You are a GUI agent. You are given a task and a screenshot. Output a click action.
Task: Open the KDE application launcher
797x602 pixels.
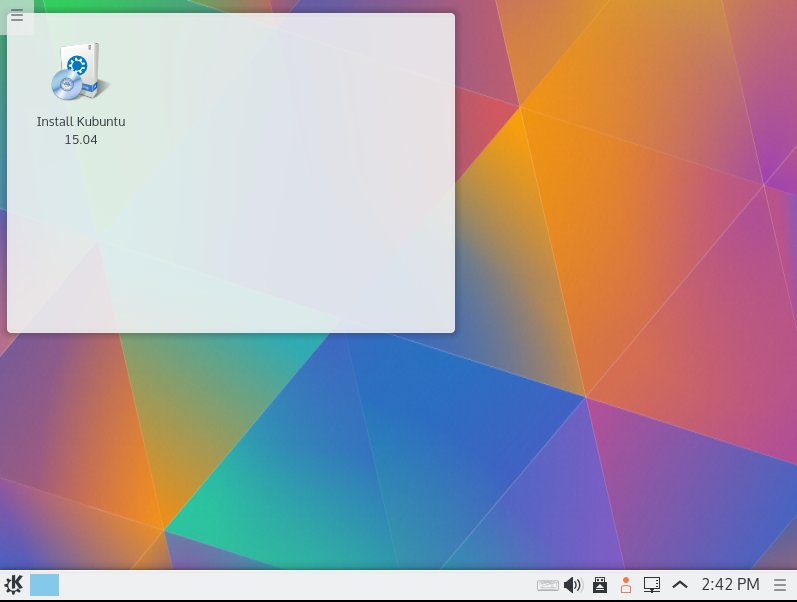(14, 585)
